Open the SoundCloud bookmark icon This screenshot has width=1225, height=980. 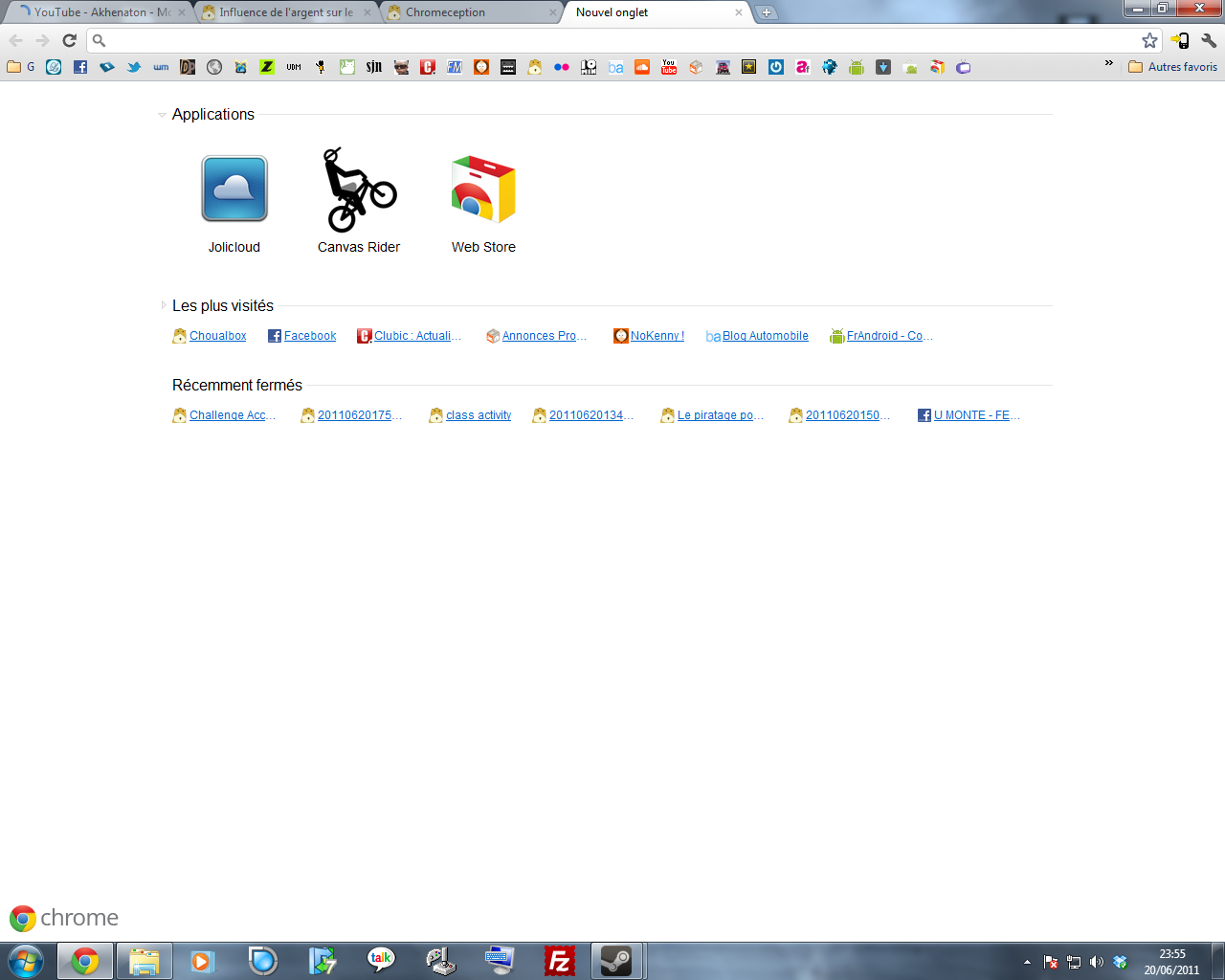coord(642,67)
